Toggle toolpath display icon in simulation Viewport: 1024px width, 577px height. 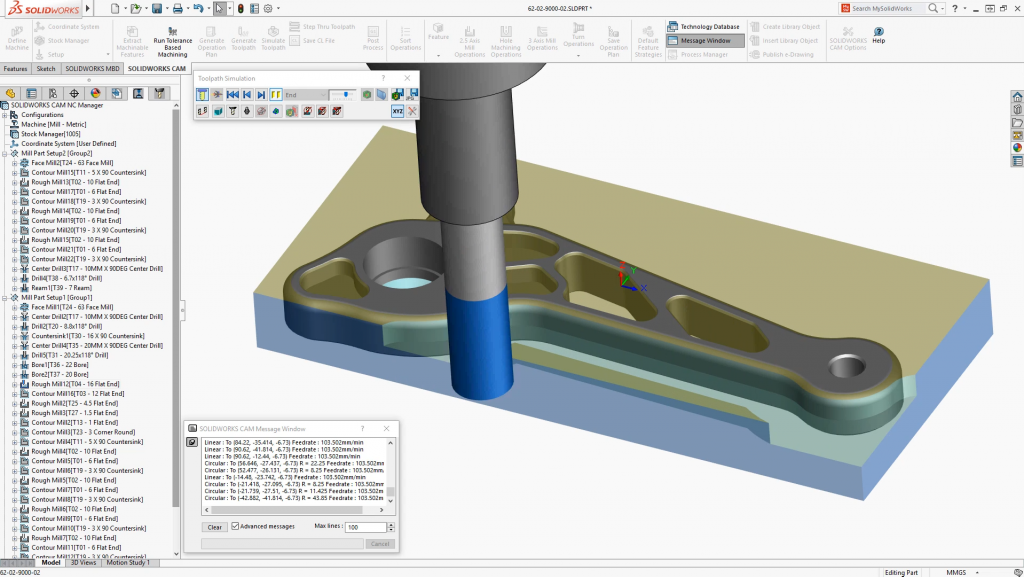(x=202, y=112)
